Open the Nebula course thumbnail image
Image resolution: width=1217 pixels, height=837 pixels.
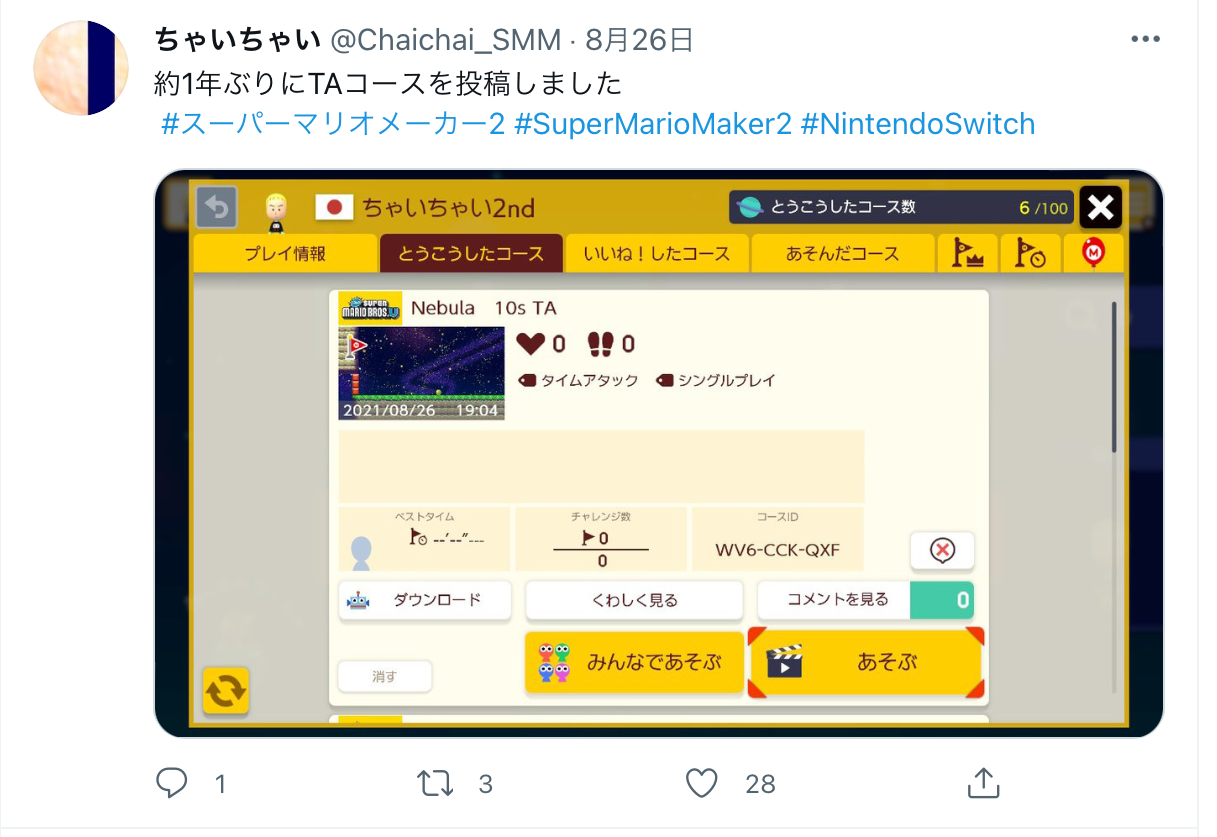pos(421,373)
